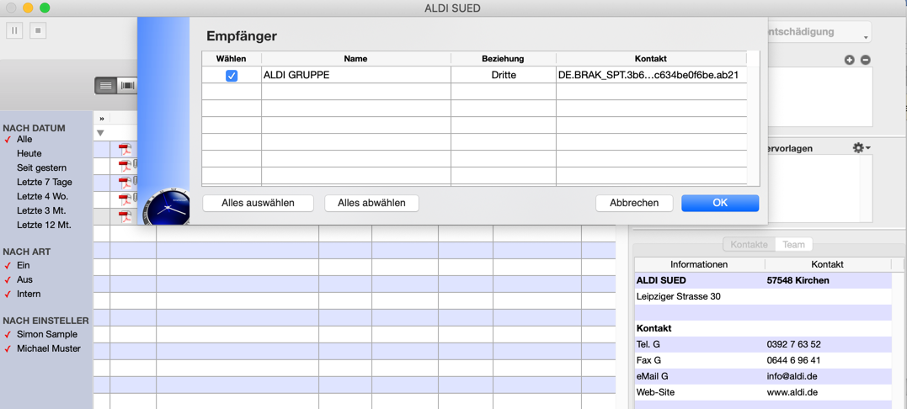Toggle the Intern type filter

[28, 294]
